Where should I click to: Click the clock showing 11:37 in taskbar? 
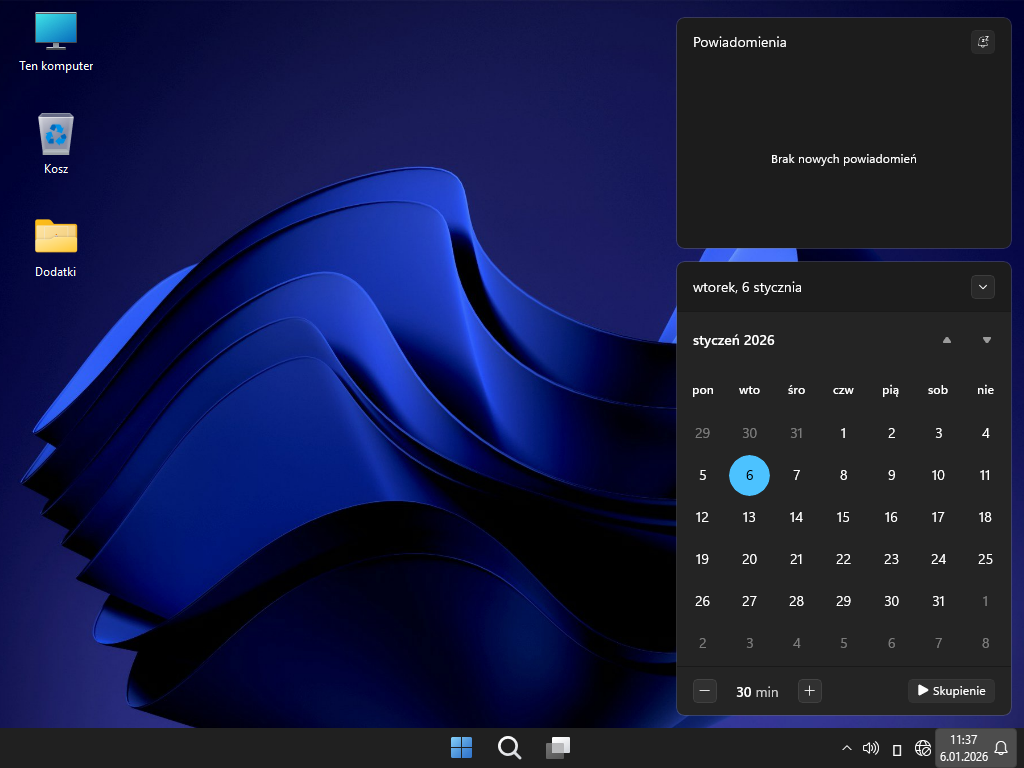click(x=964, y=748)
